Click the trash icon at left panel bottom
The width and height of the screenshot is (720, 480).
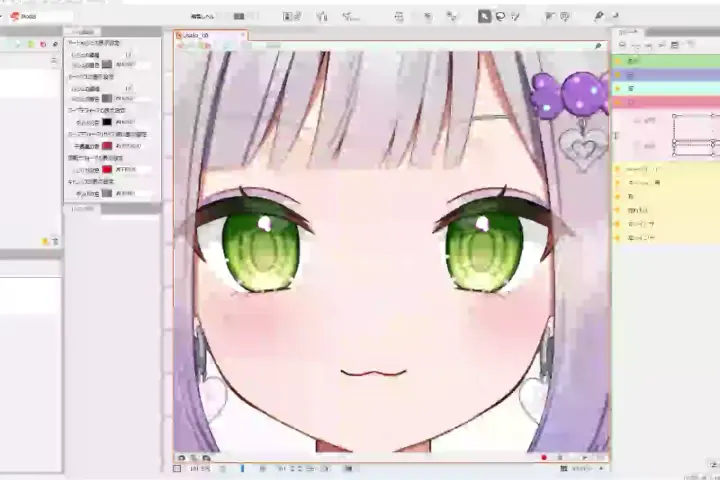tap(55, 241)
